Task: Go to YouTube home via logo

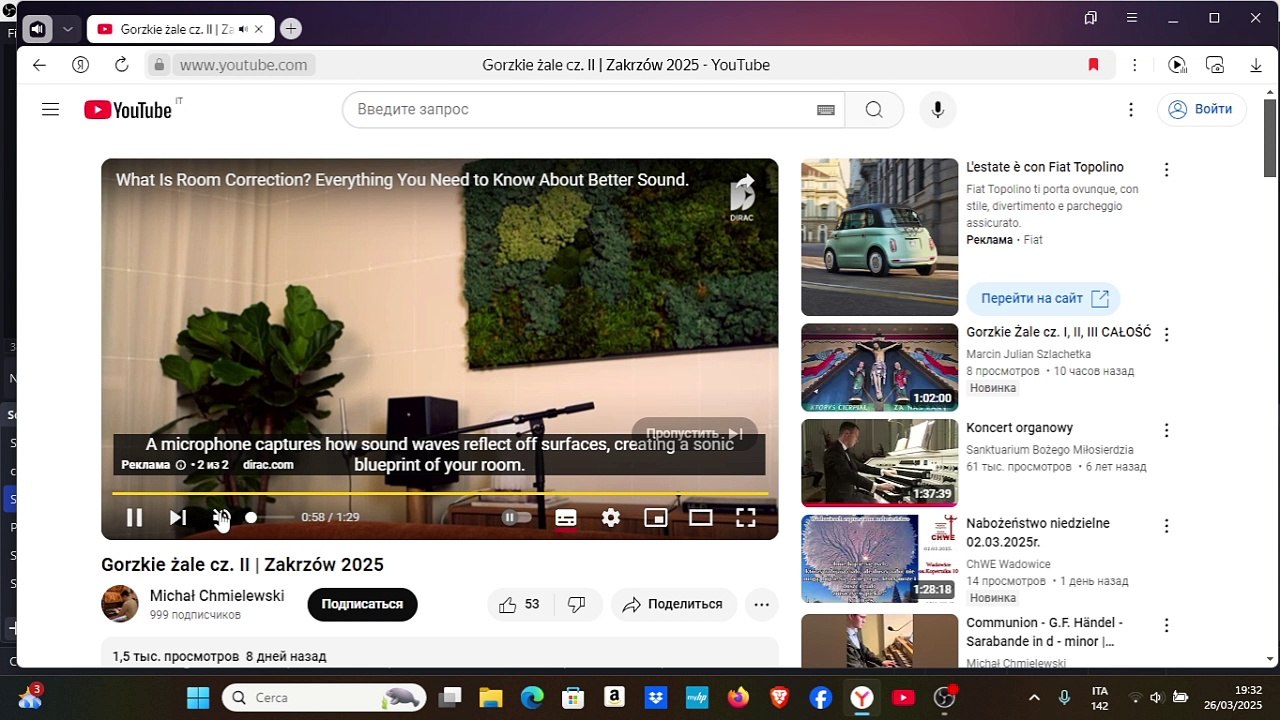Action: point(128,110)
